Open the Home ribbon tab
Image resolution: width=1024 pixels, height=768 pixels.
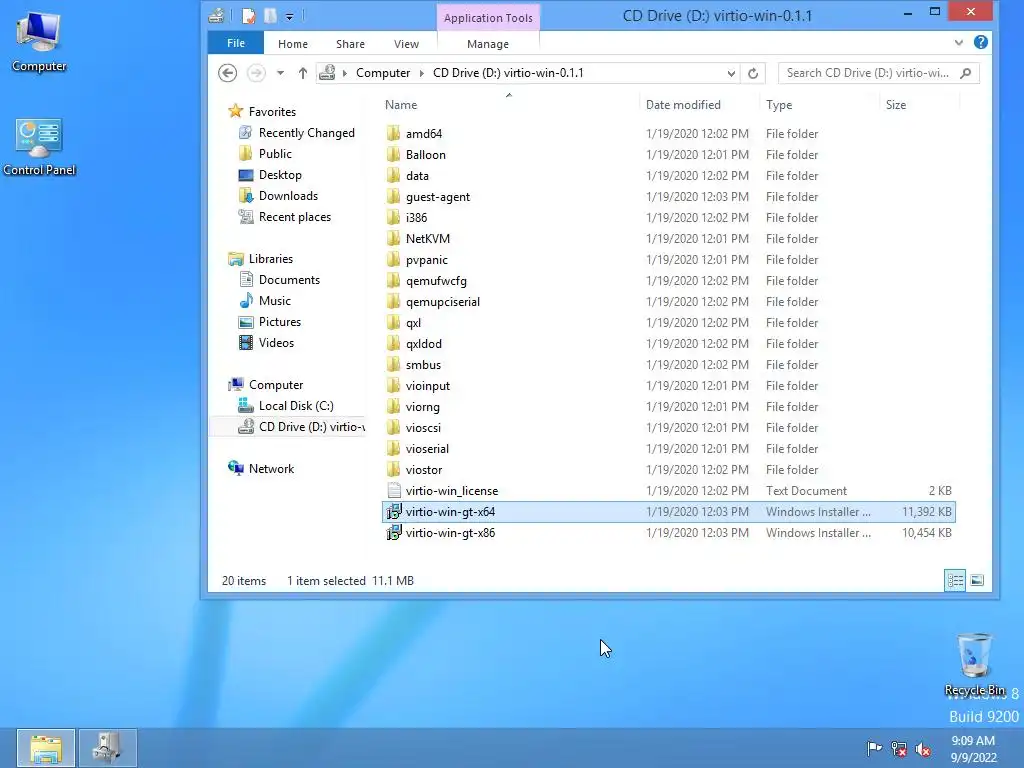(x=293, y=44)
